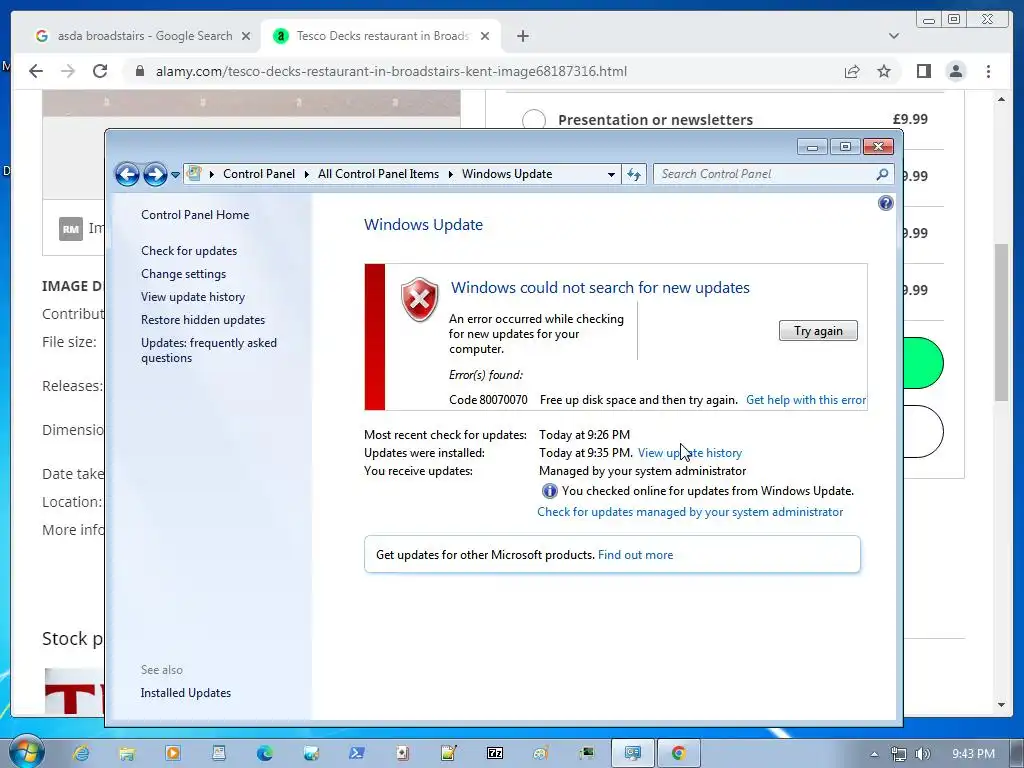Open a new Chrome tab

(522, 36)
